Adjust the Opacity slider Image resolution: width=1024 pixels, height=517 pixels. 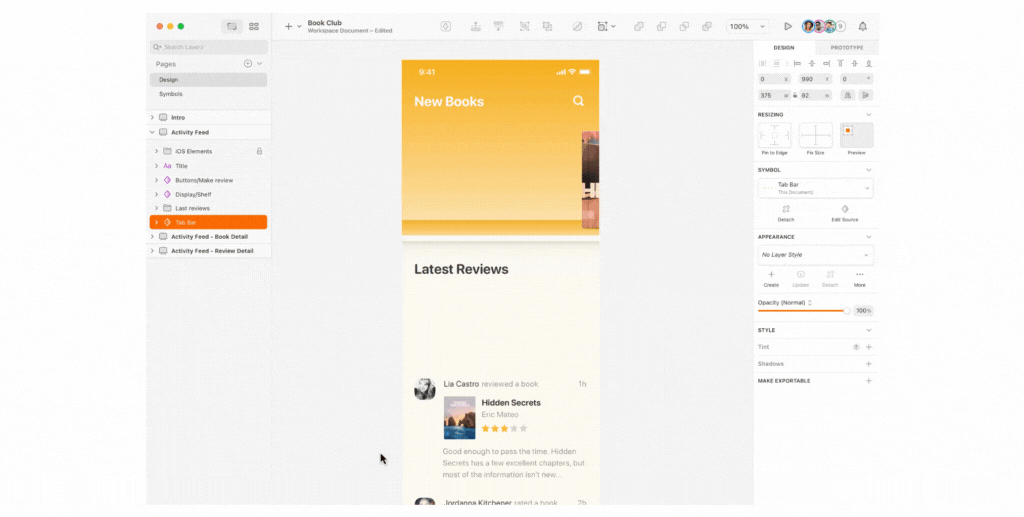804,311
